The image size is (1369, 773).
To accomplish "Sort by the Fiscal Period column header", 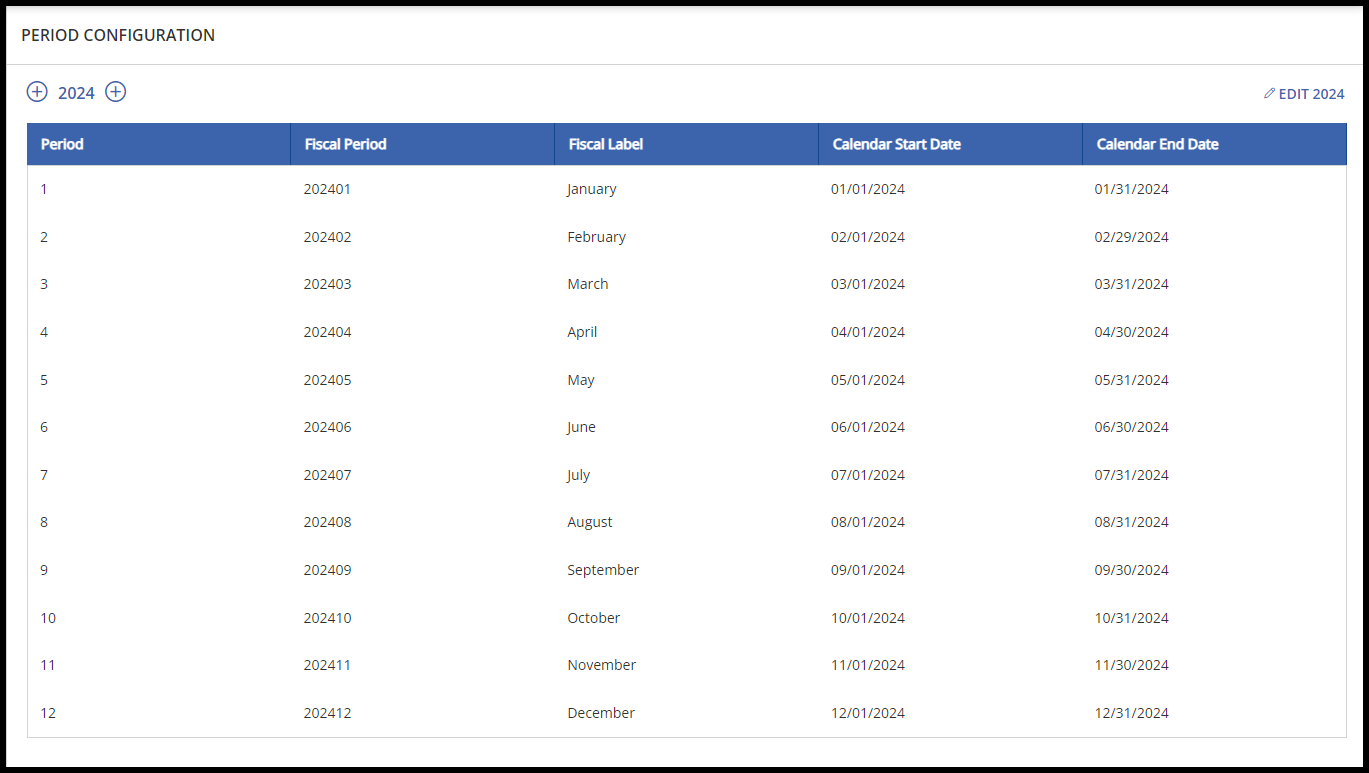I will [x=345, y=144].
